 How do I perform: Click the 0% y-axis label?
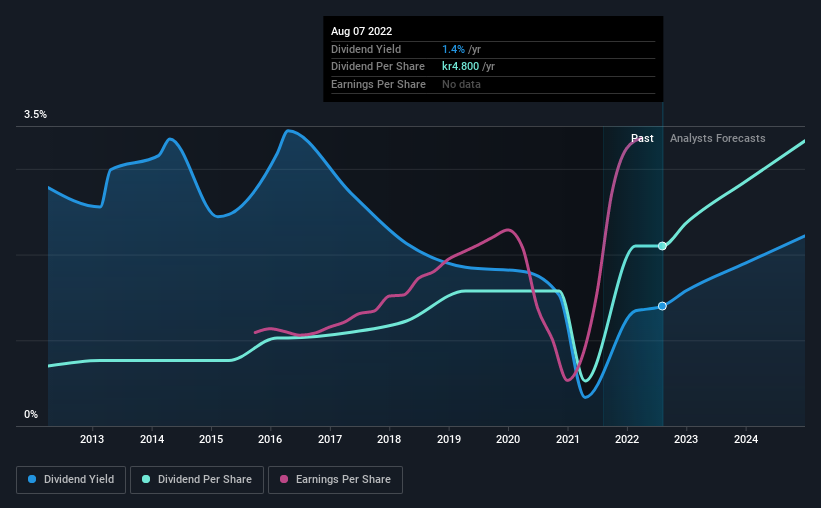pos(31,414)
